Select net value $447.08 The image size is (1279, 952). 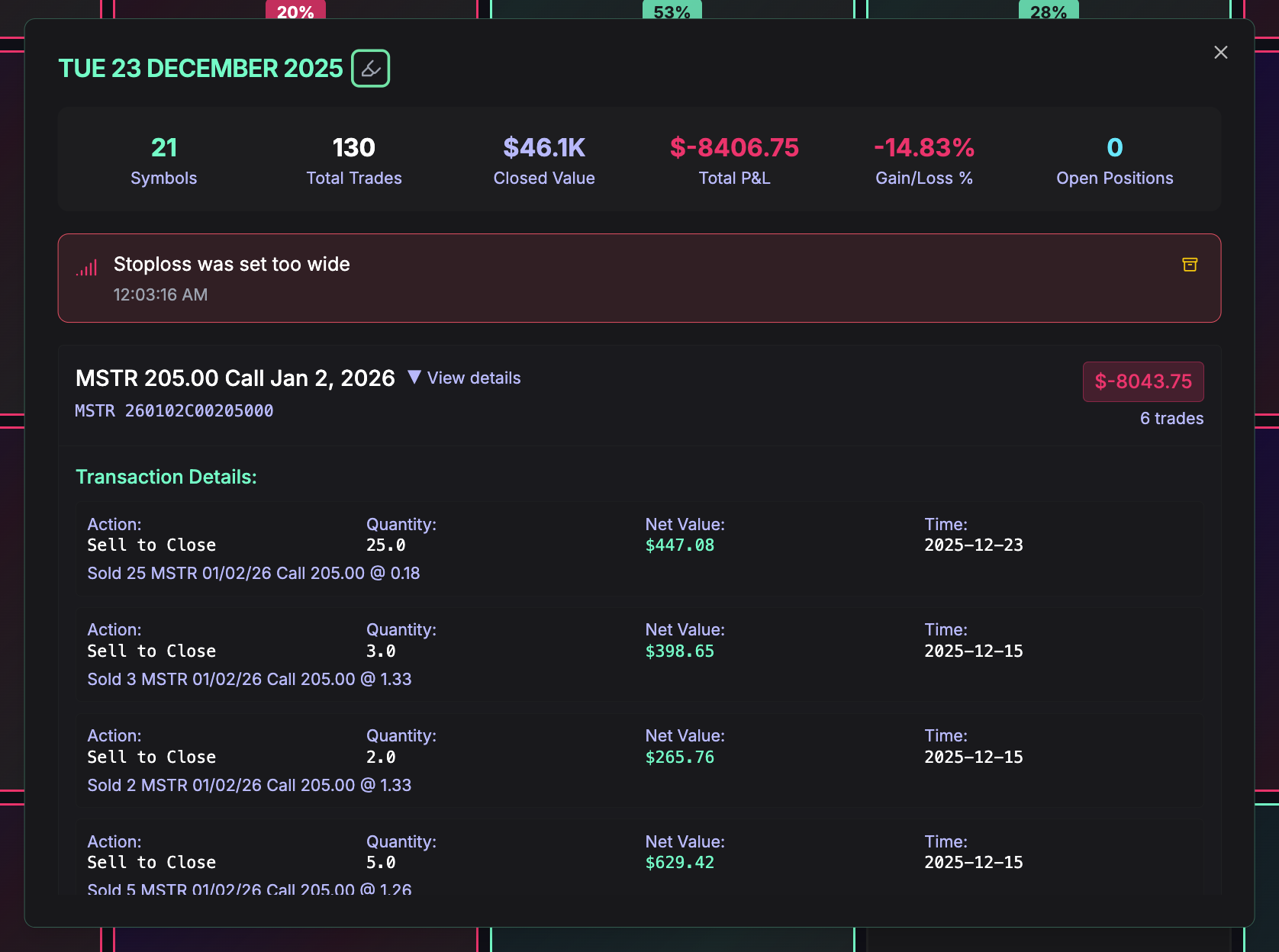click(680, 545)
